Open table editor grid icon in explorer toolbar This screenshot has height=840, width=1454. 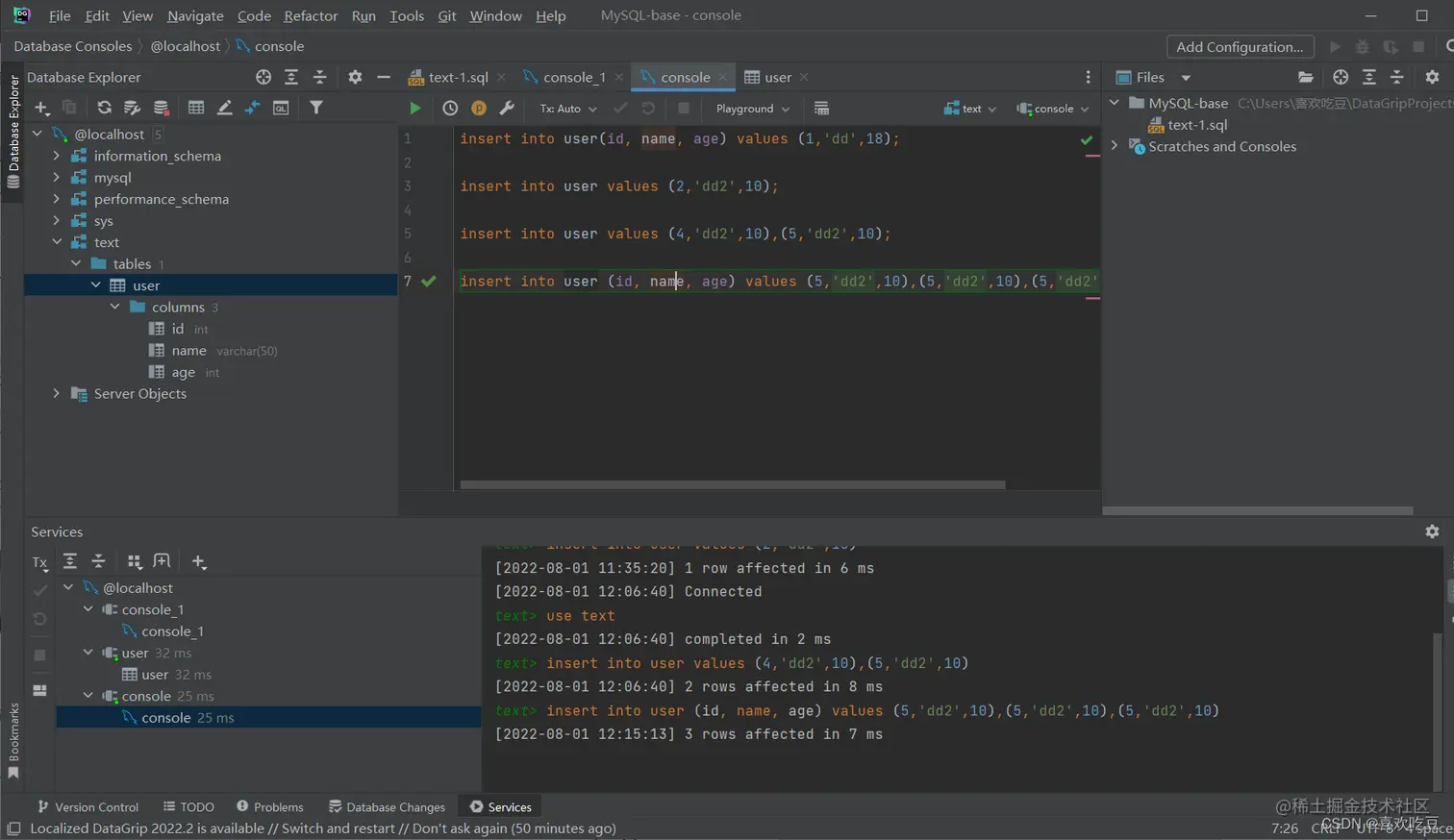[x=196, y=108]
